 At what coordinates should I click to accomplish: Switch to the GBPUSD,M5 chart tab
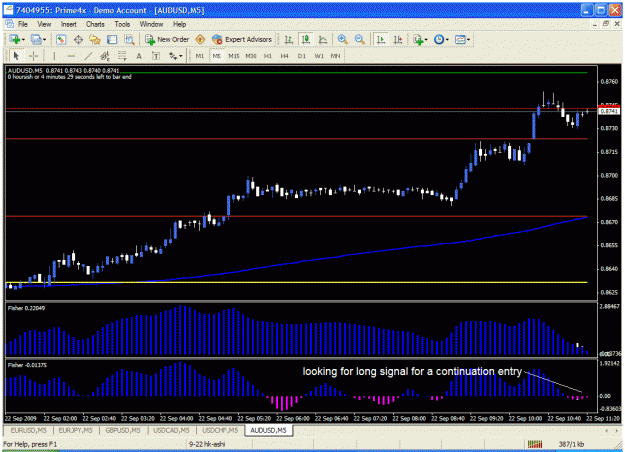click(x=123, y=430)
